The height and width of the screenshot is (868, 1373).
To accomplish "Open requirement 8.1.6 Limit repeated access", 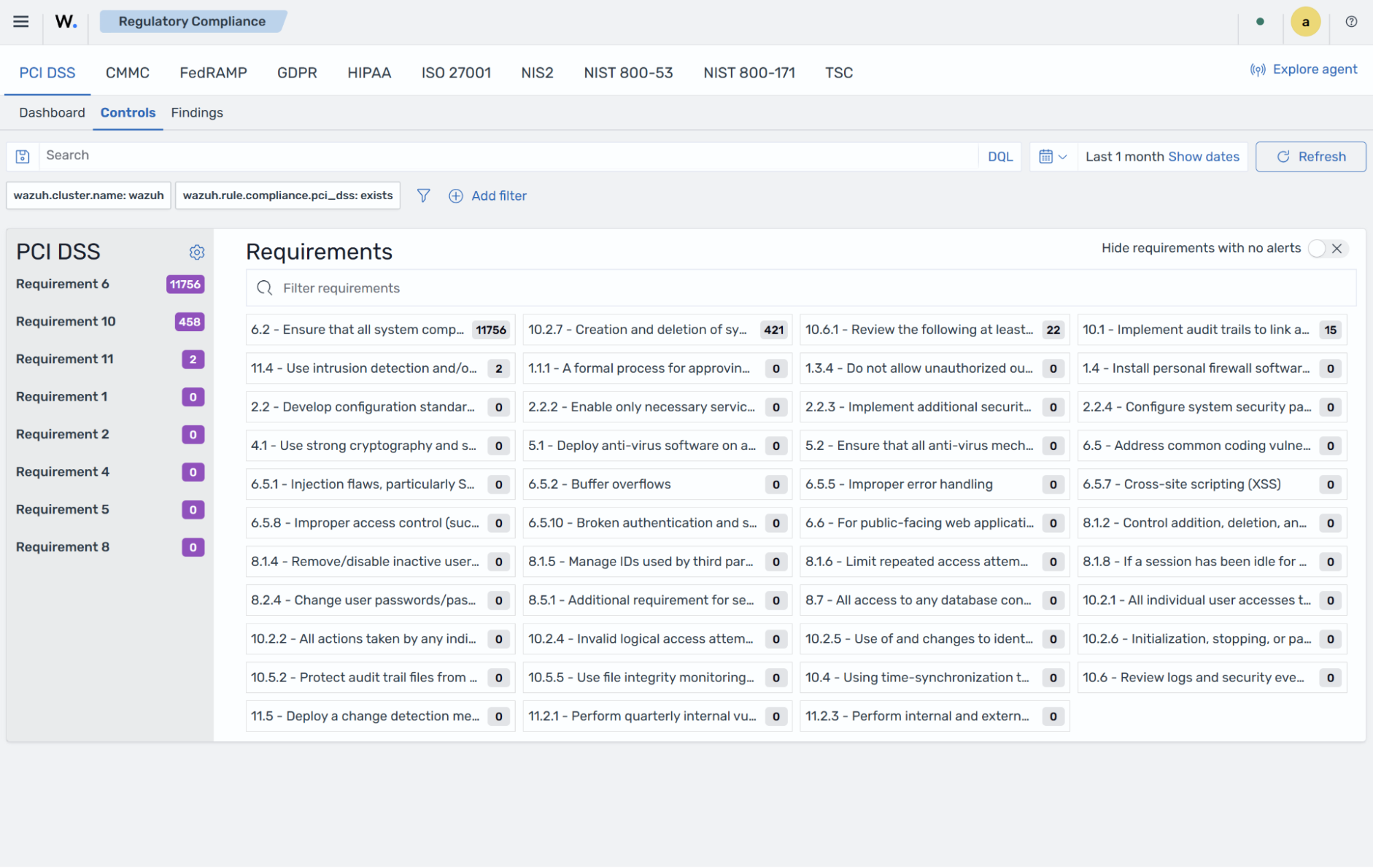I will tap(935, 562).
